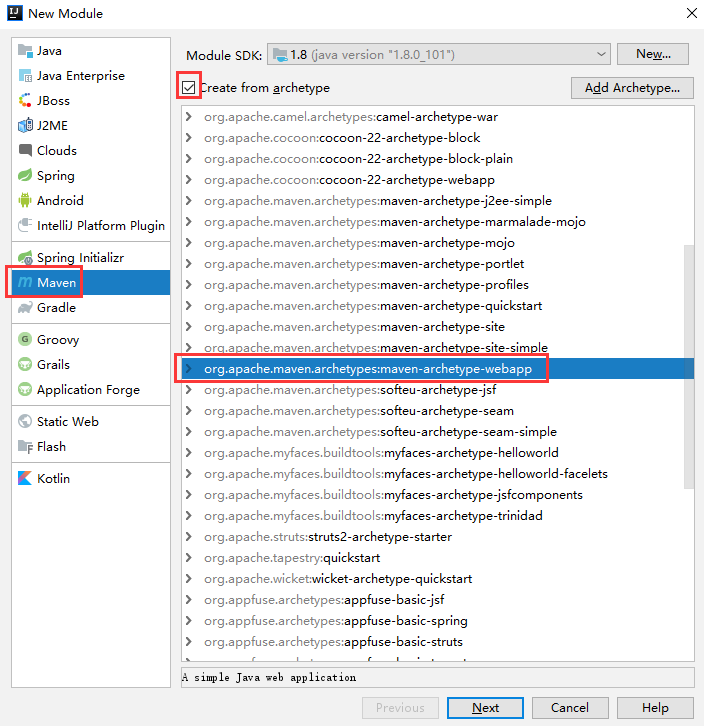
Task: Expand cocoon-22-archetype-webapp arrow
Action: click(x=189, y=180)
